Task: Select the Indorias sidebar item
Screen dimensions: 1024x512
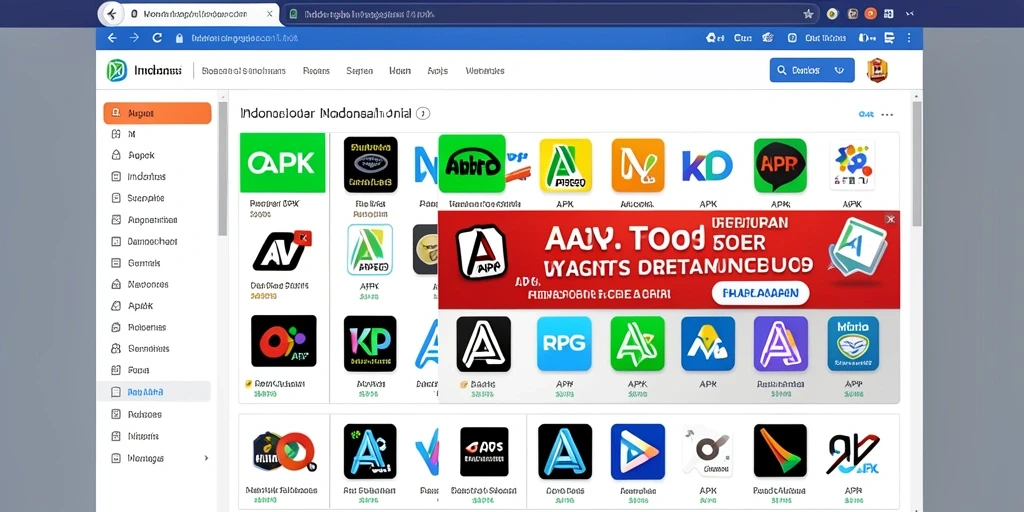Action: click(146, 176)
